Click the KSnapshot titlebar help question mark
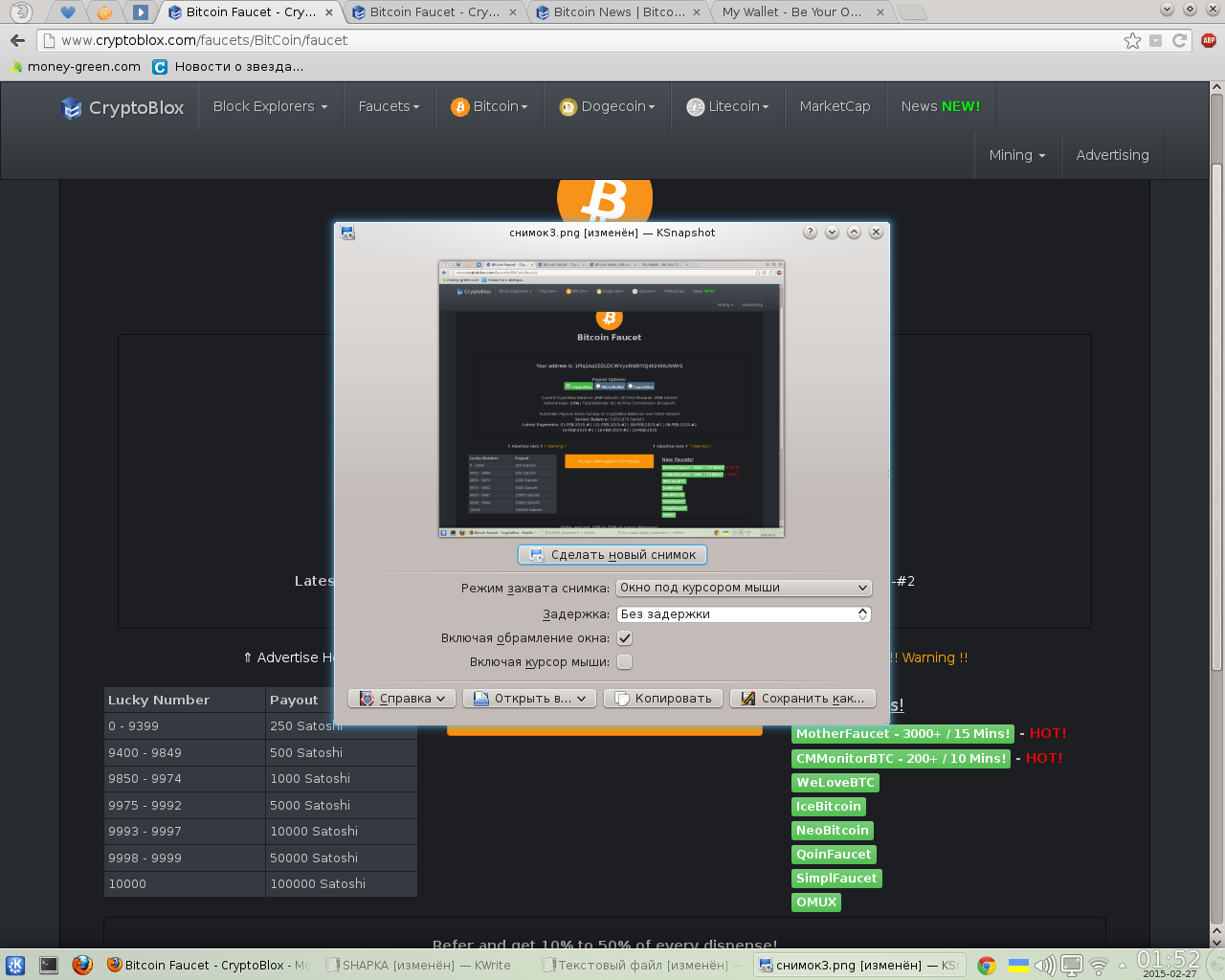The width and height of the screenshot is (1225, 980). (x=810, y=233)
